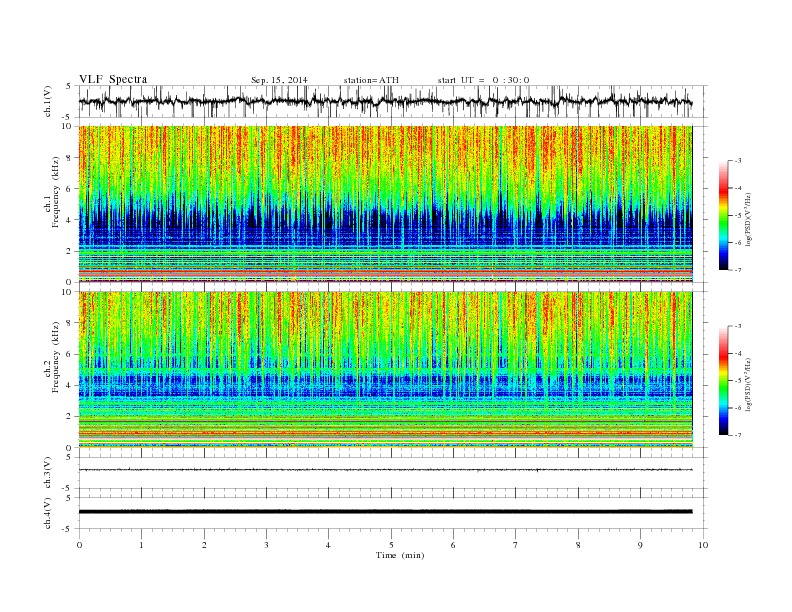This screenshot has height=612, width=792.
Task: Click the "ch.4(V)" axis label
Action: [48, 513]
